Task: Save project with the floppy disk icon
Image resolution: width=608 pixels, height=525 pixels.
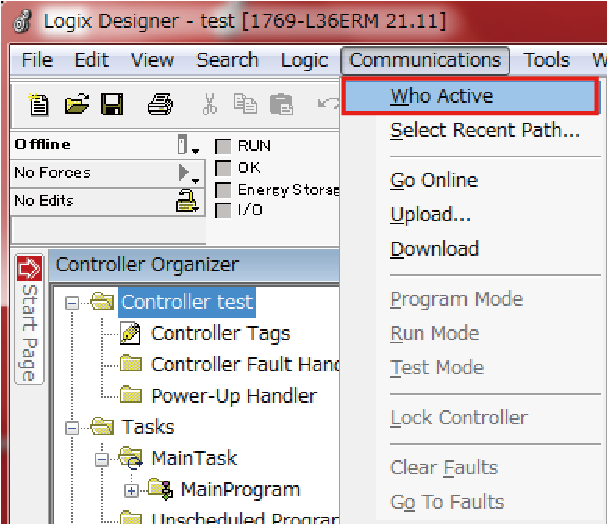Action: pyautogui.click(x=112, y=103)
